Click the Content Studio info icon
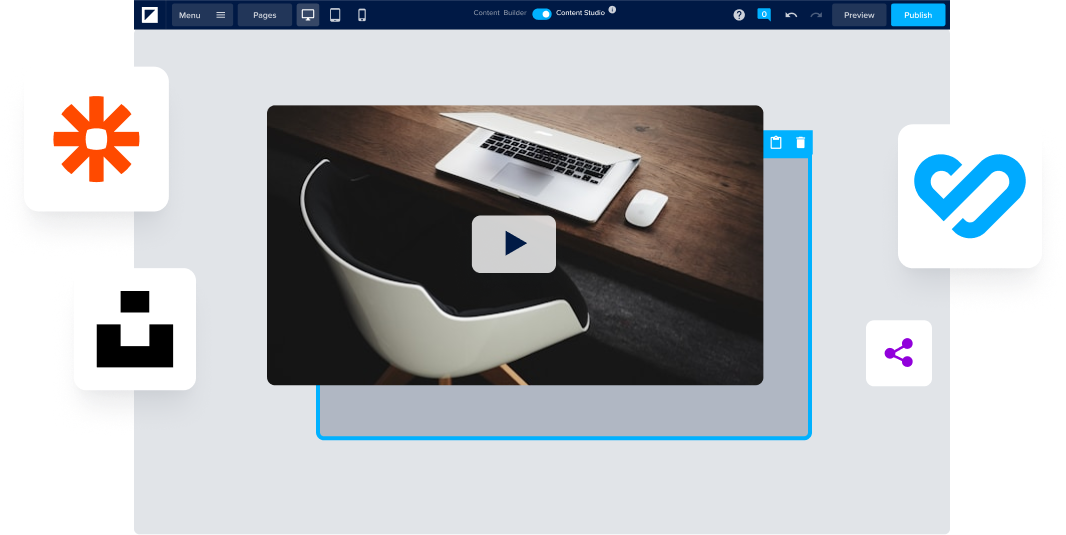Viewport: 1066px width, 535px height. (x=612, y=10)
